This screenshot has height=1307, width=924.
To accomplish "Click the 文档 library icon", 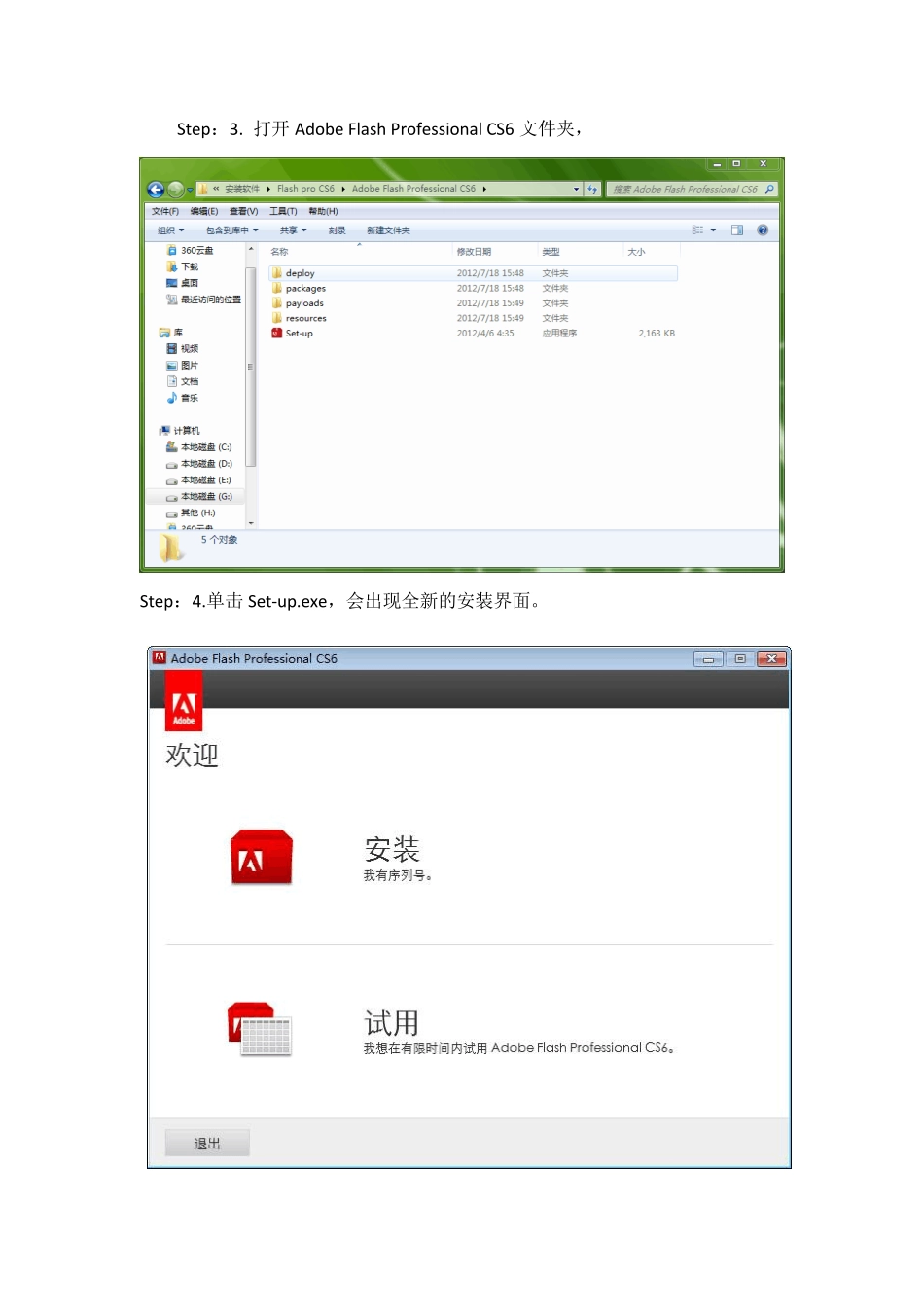I will click(x=172, y=381).
